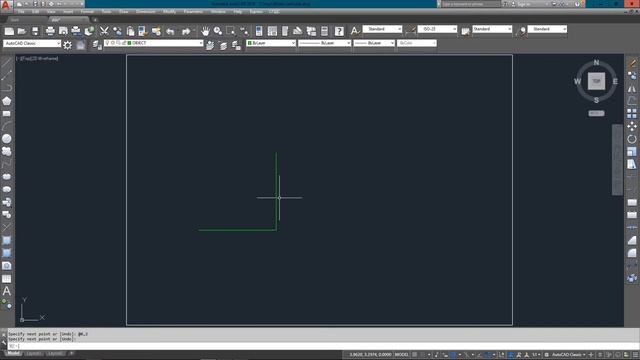Screen dimensions: 640x360
Task: Select the Hatch tool
Action: 7,240
